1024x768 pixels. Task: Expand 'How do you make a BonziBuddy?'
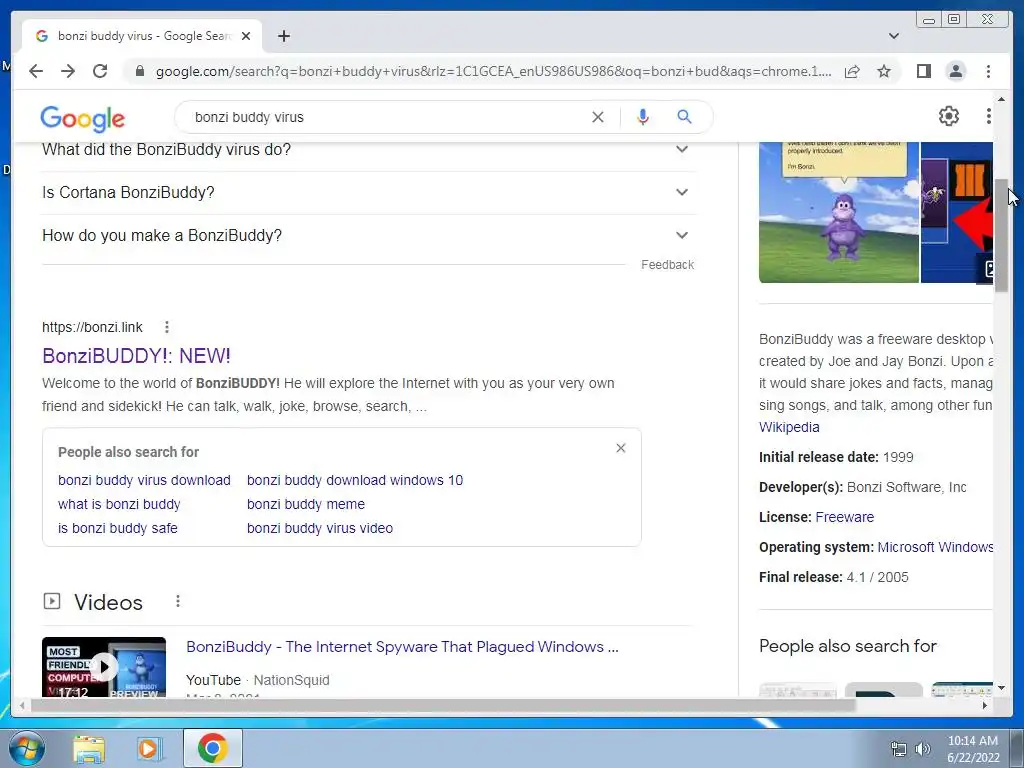[x=369, y=236]
